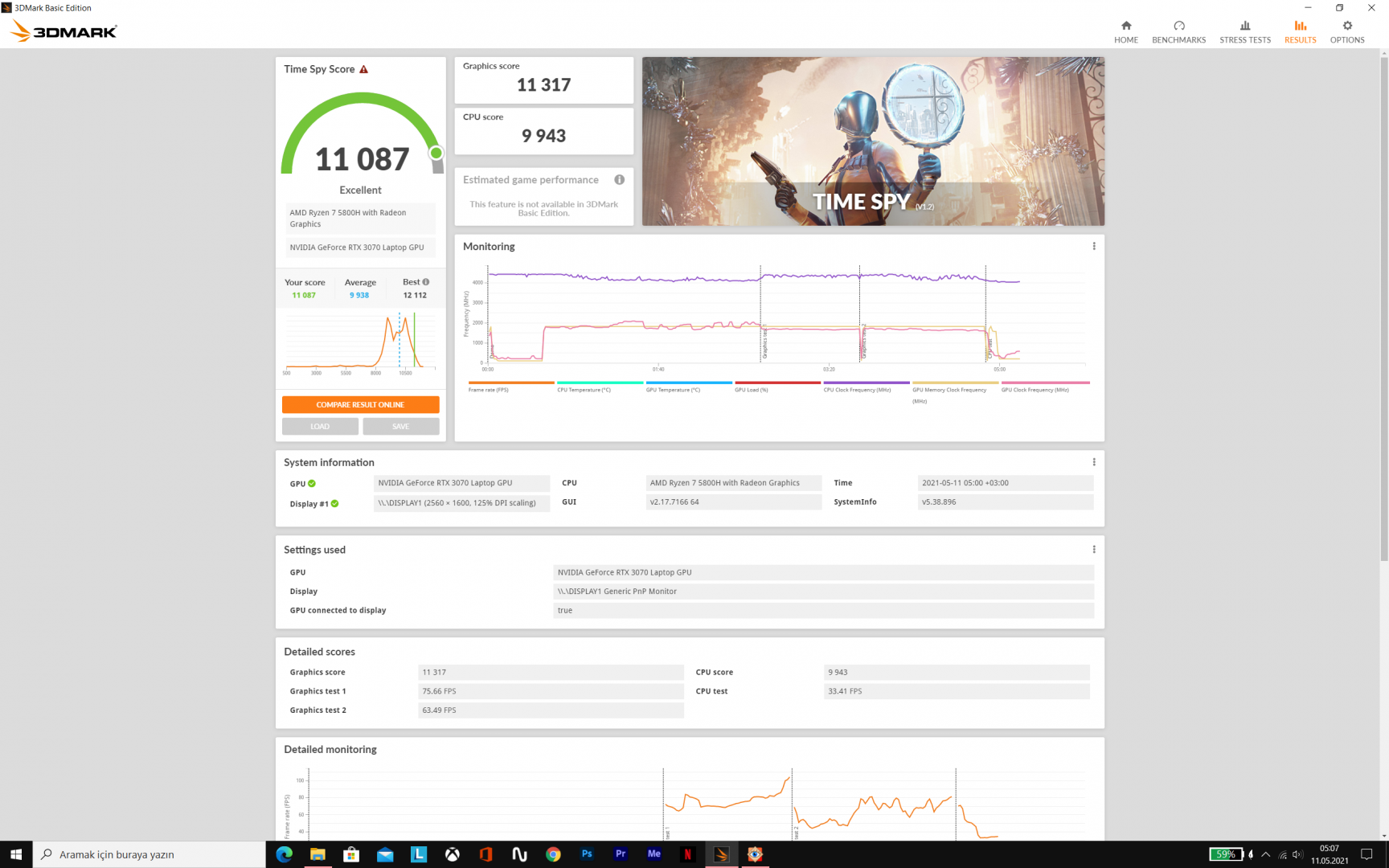This screenshot has width=1389, height=868.
Task: Open the Stress Tests tab
Action: [1245, 32]
